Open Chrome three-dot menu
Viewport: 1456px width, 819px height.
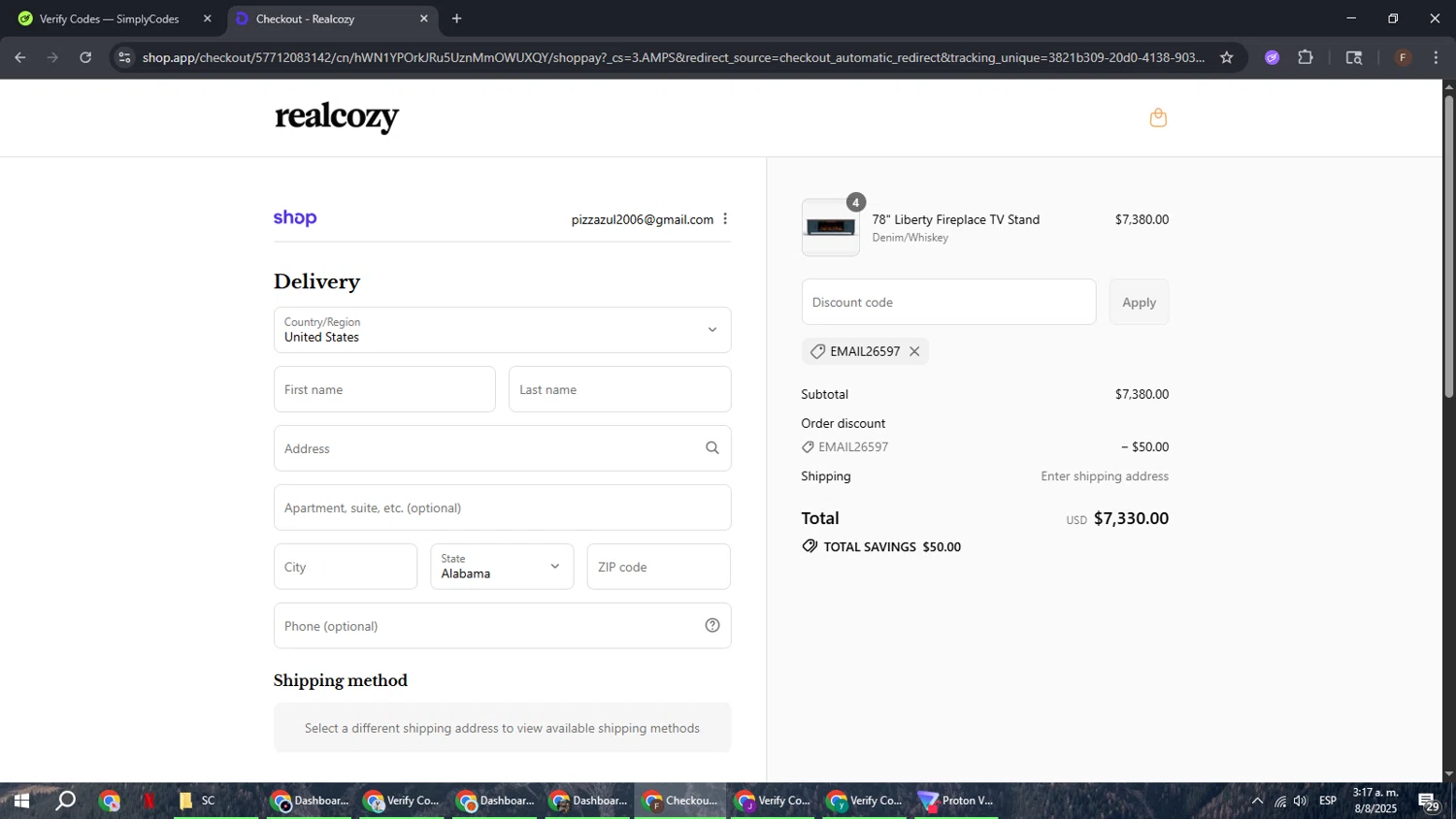click(x=1436, y=57)
